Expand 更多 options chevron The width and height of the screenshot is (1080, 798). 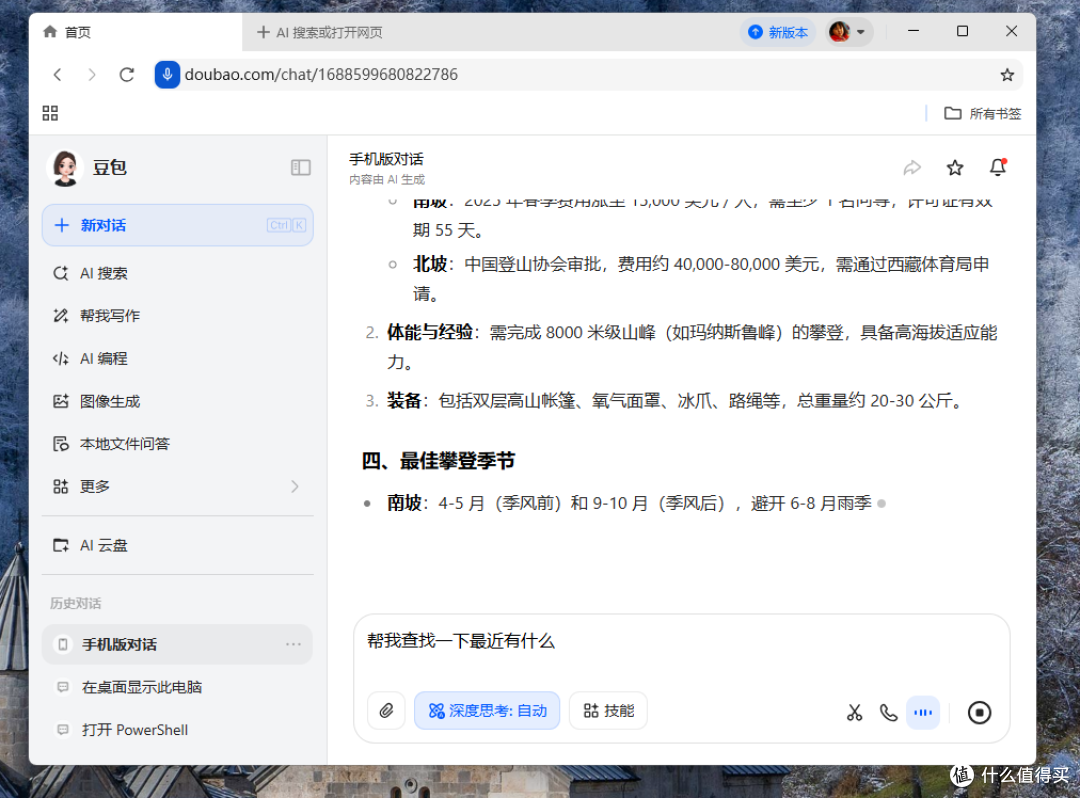point(295,486)
